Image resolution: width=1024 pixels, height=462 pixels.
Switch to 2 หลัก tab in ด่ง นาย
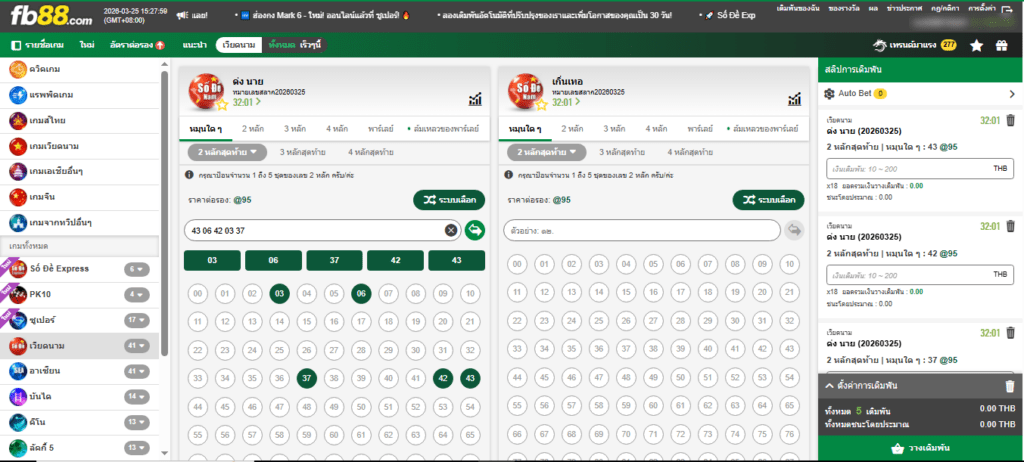coord(253,129)
